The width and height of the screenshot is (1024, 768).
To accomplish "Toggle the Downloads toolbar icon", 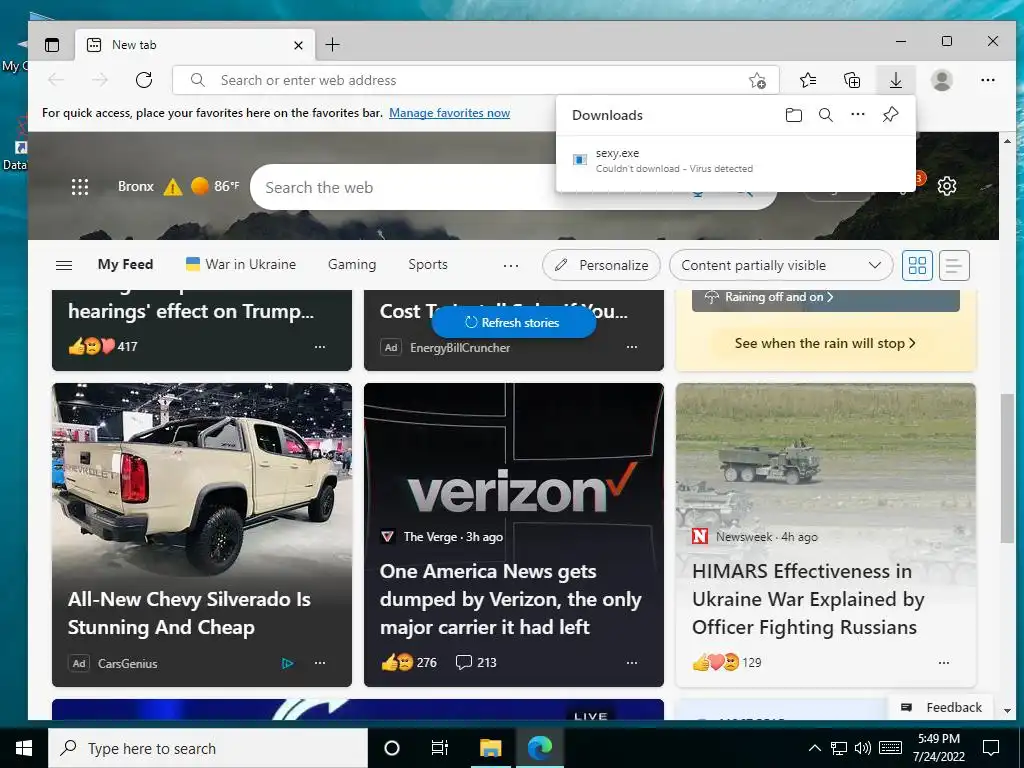I will click(896, 80).
